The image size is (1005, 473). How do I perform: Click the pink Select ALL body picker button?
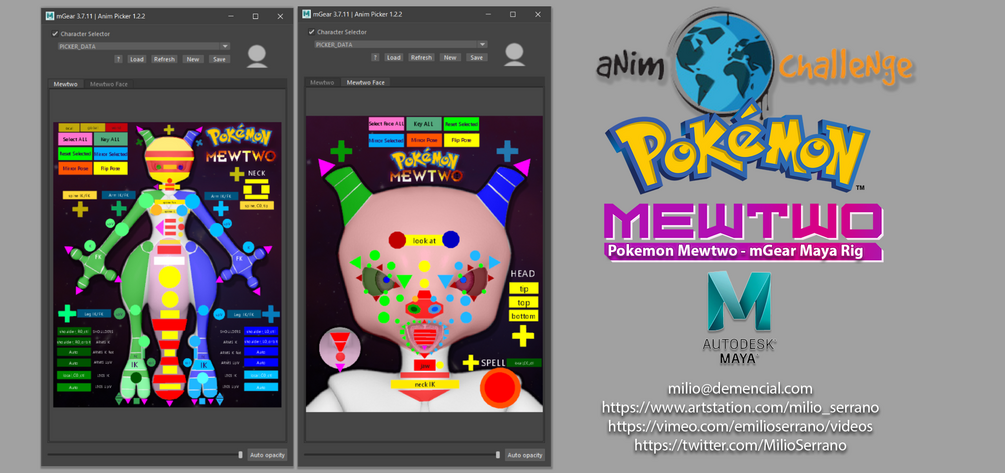[x=75, y=139]
